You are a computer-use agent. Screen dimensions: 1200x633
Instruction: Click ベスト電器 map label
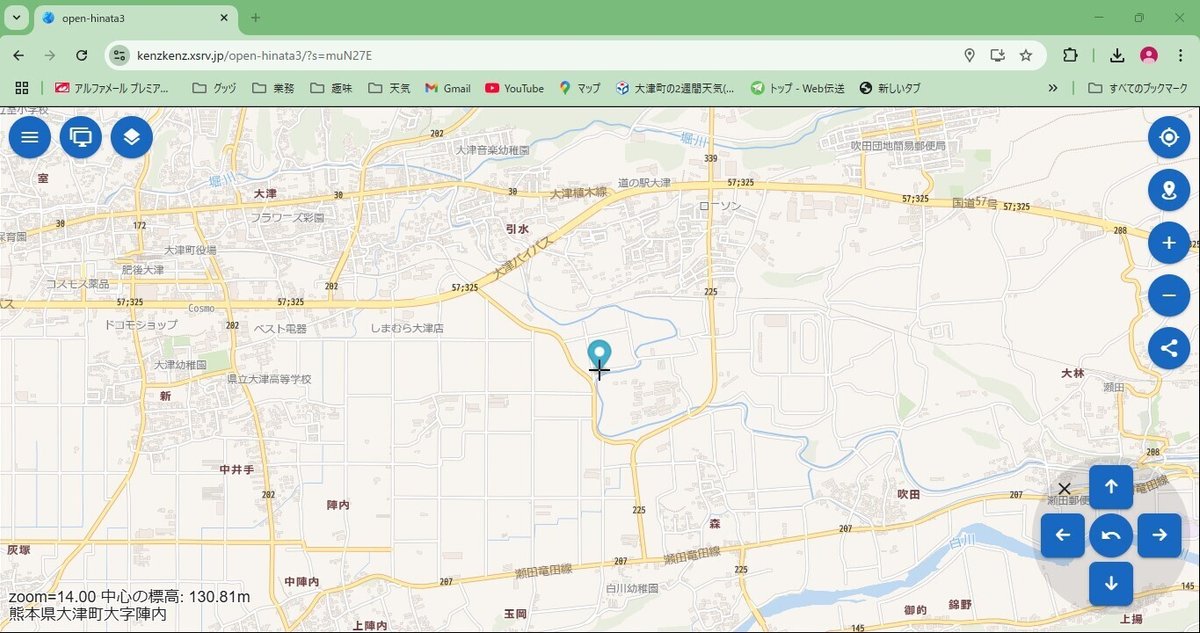tap(280, 328)
